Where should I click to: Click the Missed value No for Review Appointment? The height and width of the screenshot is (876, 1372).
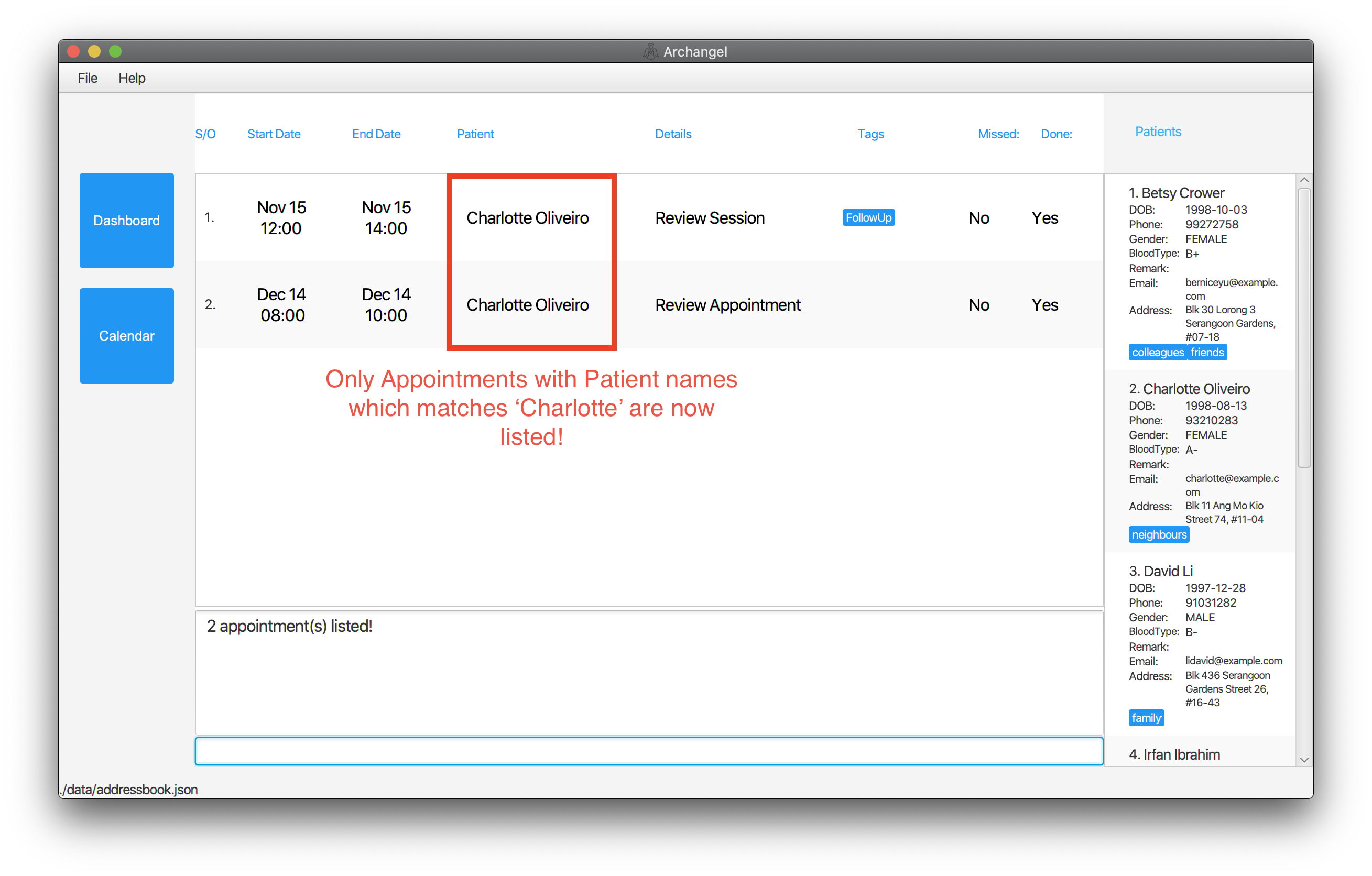[x=978, y=305]
